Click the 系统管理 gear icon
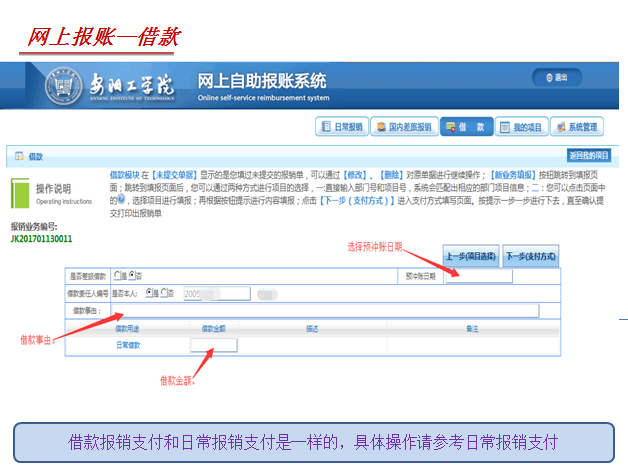Image resolution: width=628 pixels, height=472 pixels. [x=560, y=127]
